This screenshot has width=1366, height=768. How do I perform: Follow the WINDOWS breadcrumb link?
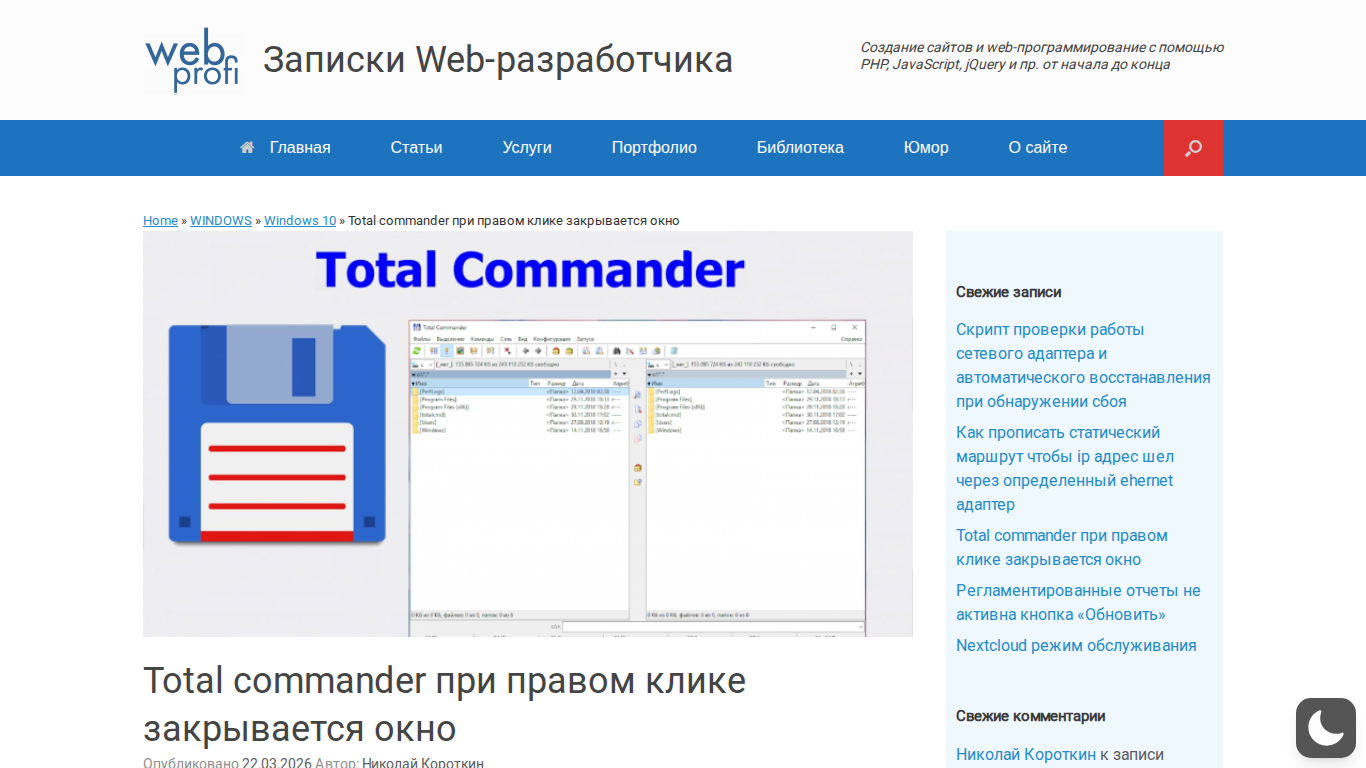tap(221, 221)
